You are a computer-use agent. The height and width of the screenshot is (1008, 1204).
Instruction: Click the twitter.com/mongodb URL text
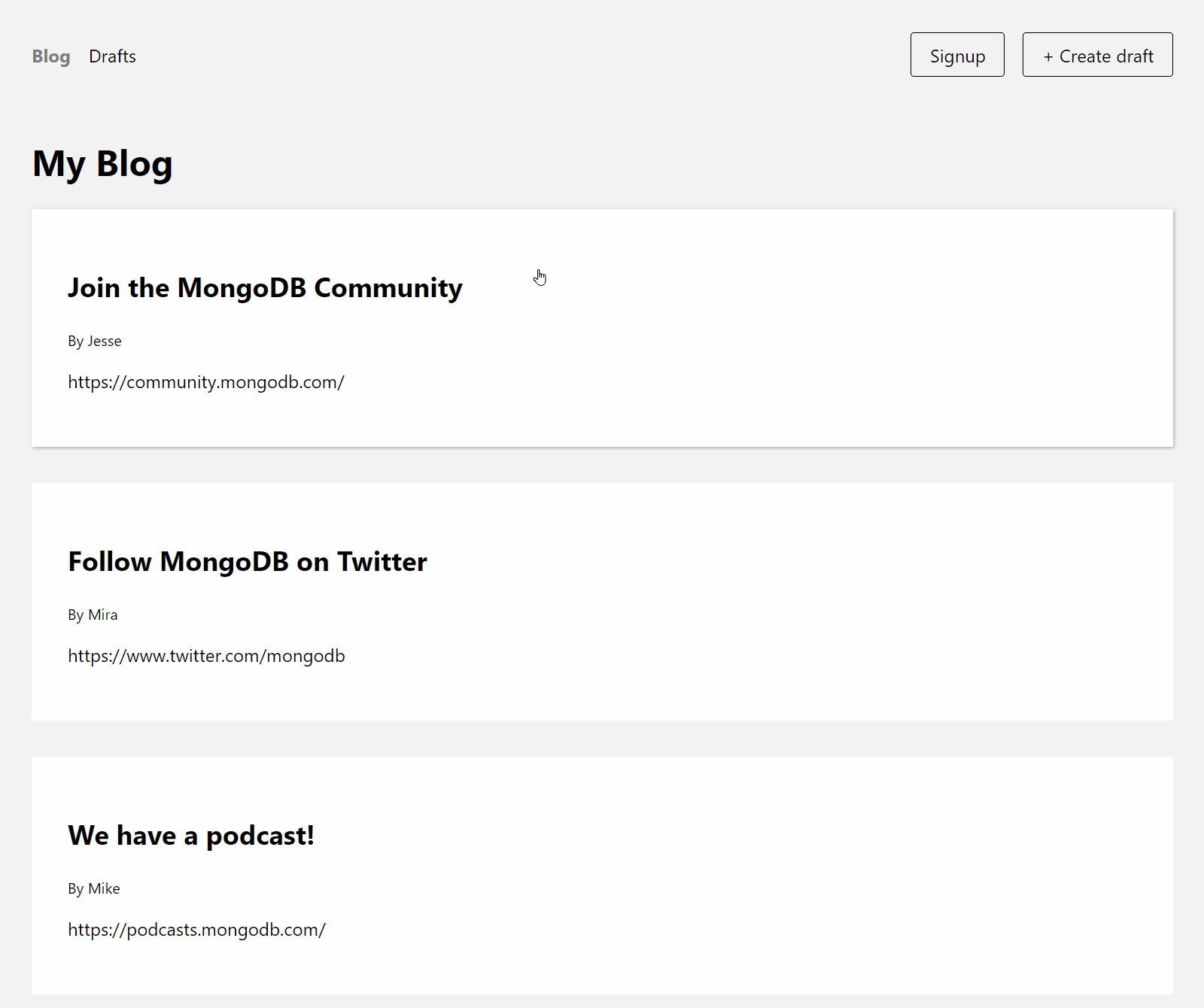[206, 656]
